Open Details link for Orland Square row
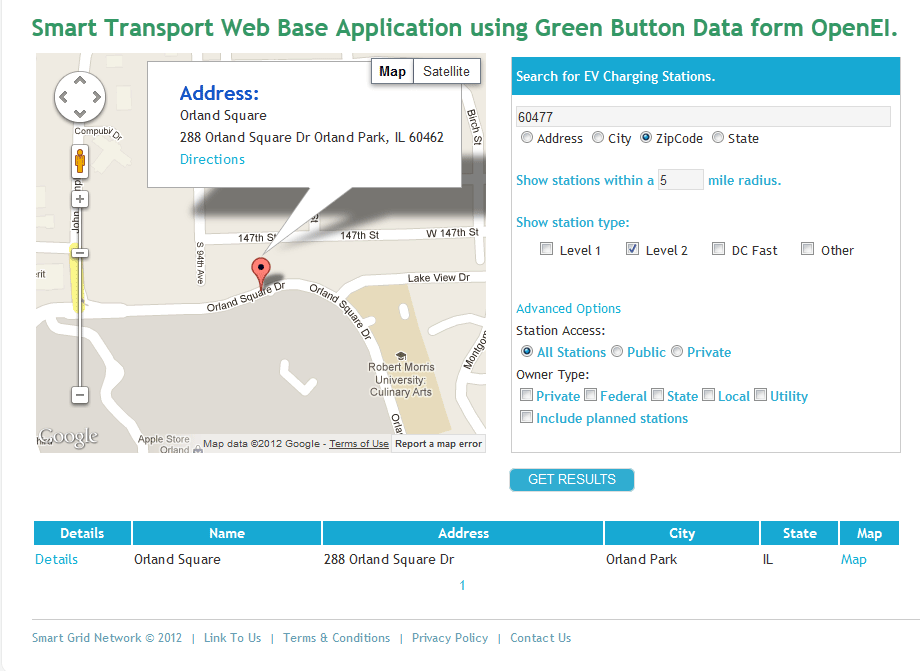This screenshot has width=920, height=671. coord(56,560)
